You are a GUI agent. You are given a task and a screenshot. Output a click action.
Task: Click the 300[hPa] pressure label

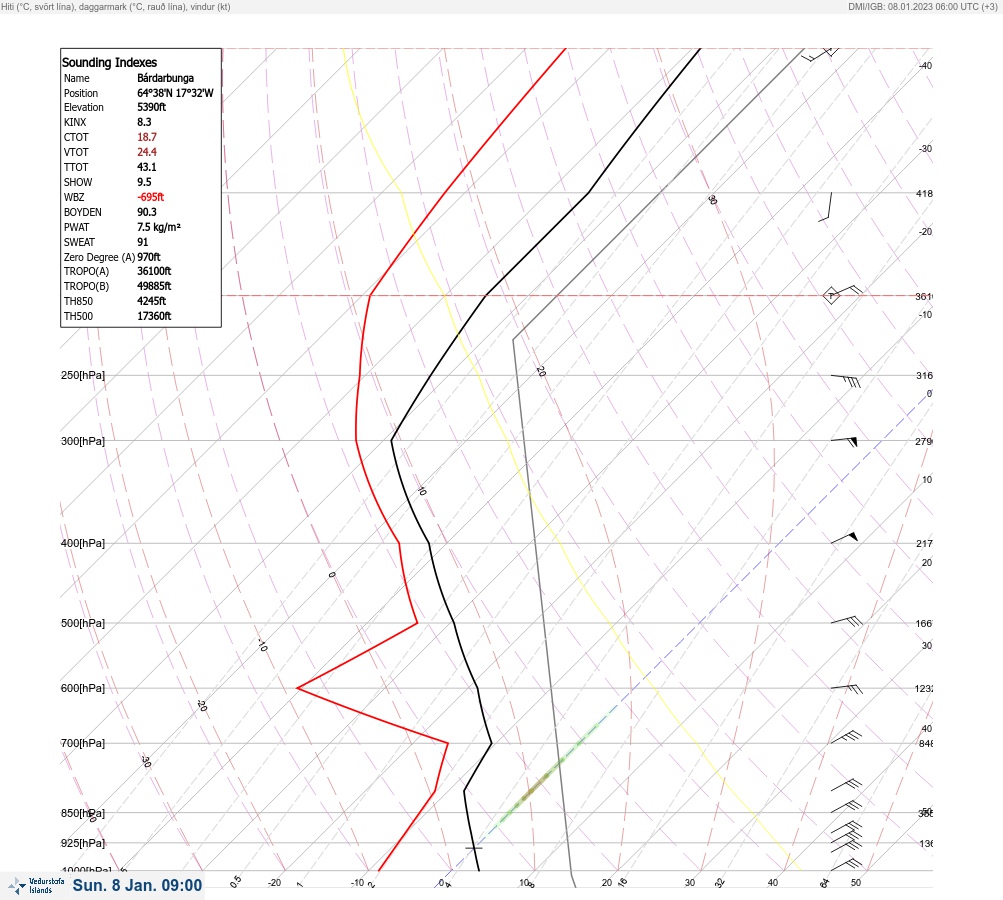83,441
